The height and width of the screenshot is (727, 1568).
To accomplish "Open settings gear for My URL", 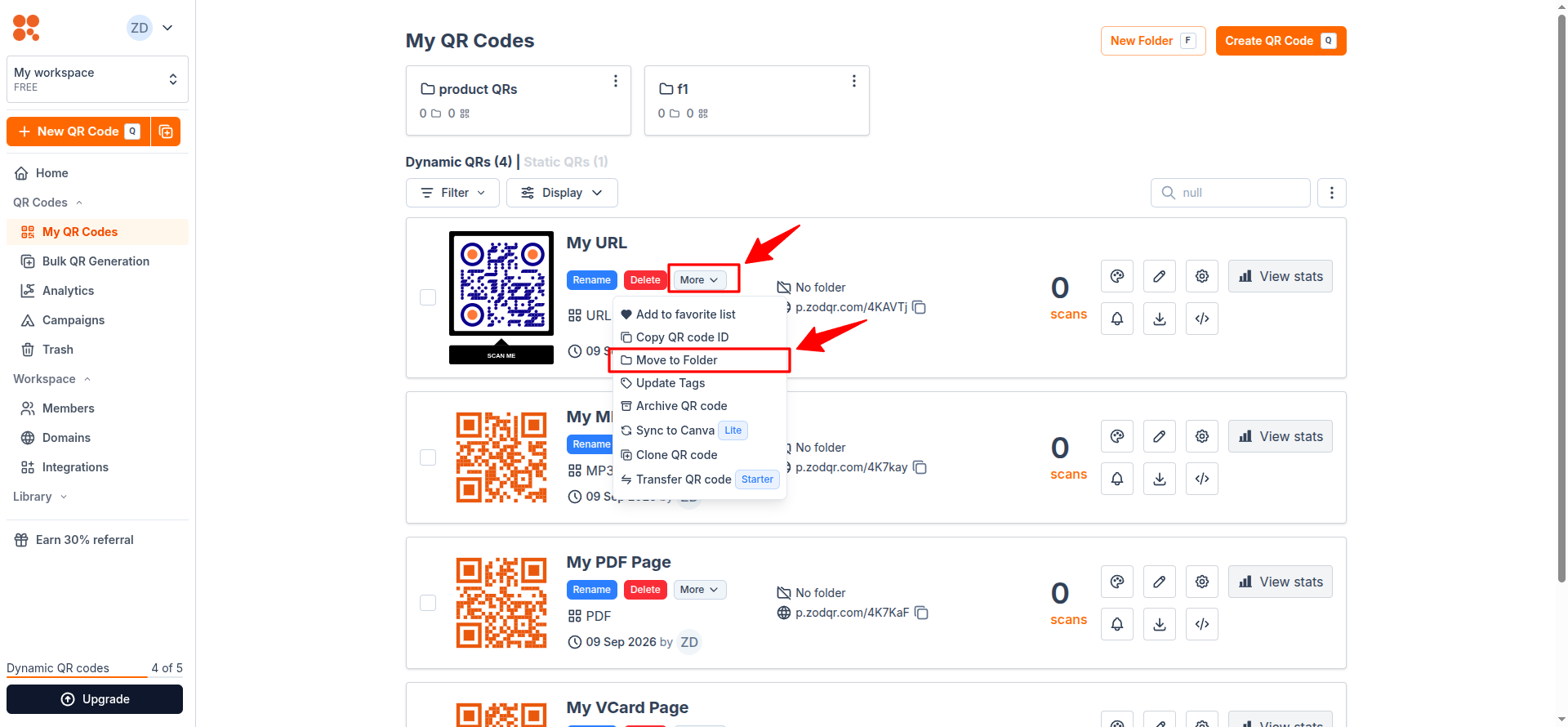I will tap(1202, 276).
